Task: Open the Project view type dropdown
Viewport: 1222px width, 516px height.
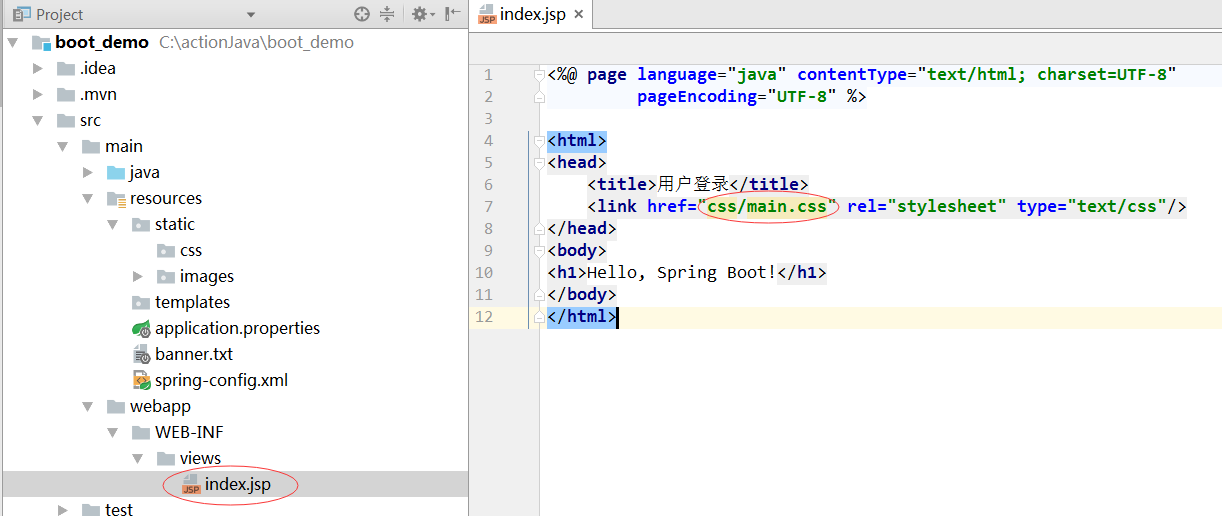Action: click(251, 15)
